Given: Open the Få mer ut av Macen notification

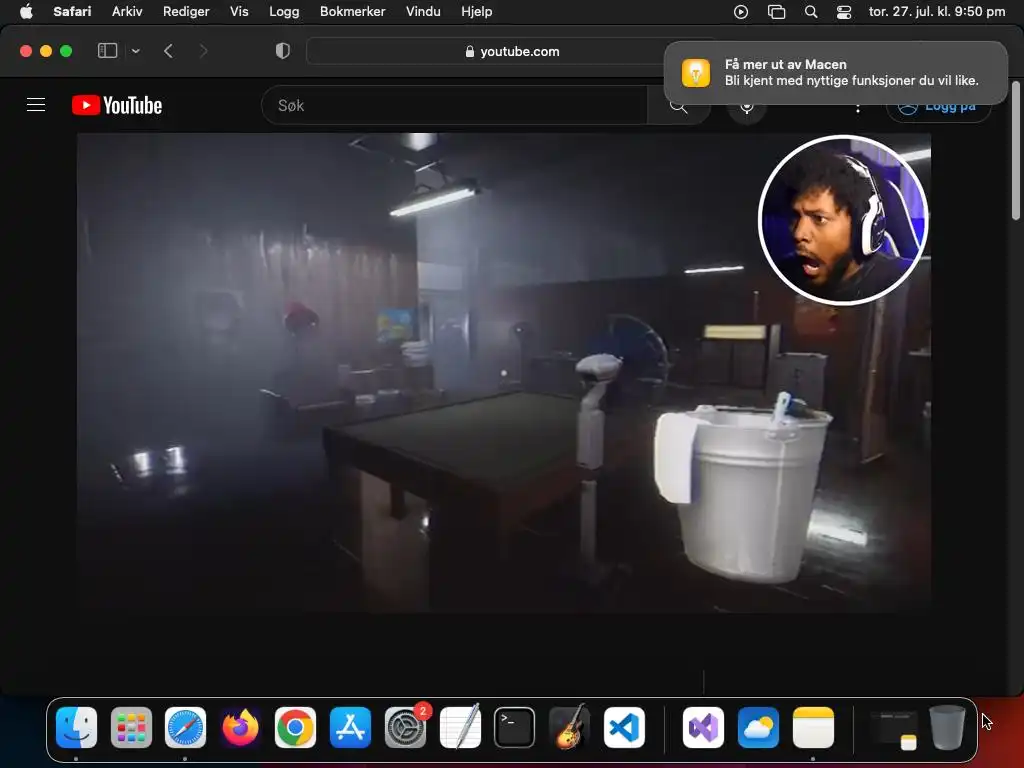Looking at the screenshot, I should (835, 72).
